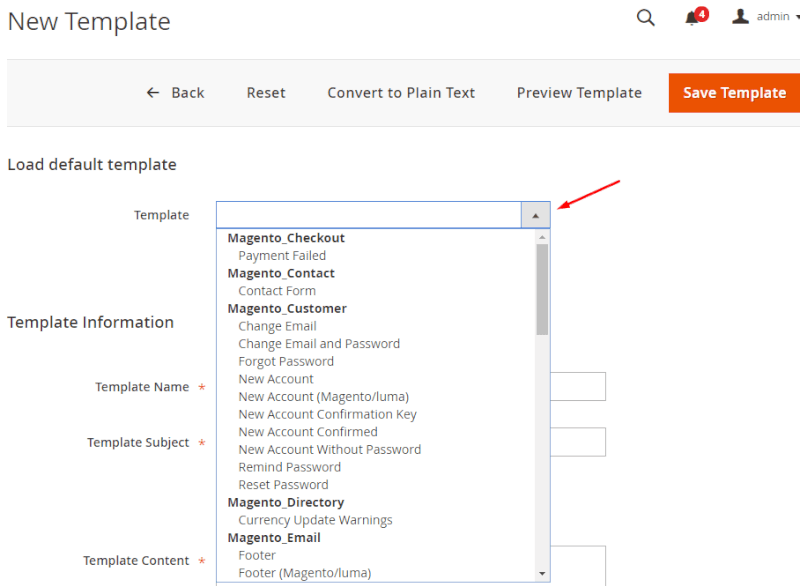
Task: Select Contact Form option
Action: (277, 291)
